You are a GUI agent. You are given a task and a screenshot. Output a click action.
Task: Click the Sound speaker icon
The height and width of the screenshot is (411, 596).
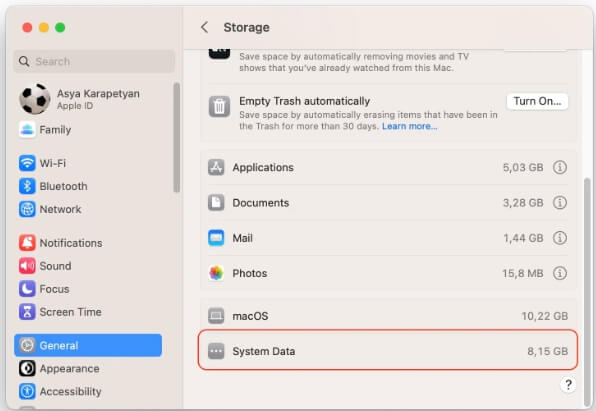(27, 266)
